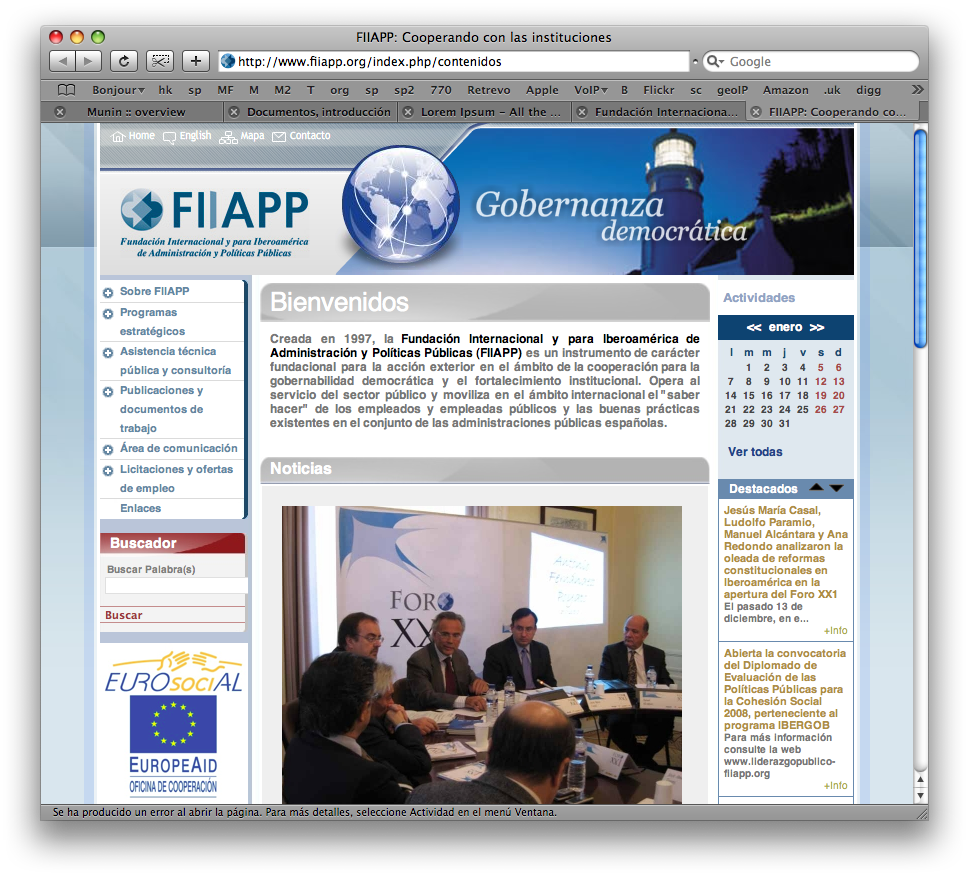Viewport: 969px width, 876px height.
Task: Open the VoIP bookmarks dropdown
Action: [x=591, y=90]
